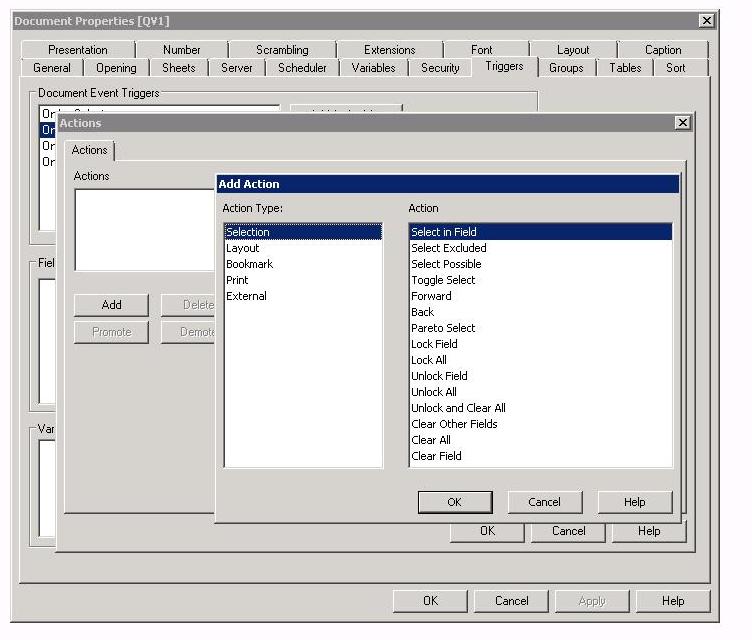The width and height of the screenshot is (752, 640).
Task: Open the Scrambling tab
Action: click(x=282, y=50)
